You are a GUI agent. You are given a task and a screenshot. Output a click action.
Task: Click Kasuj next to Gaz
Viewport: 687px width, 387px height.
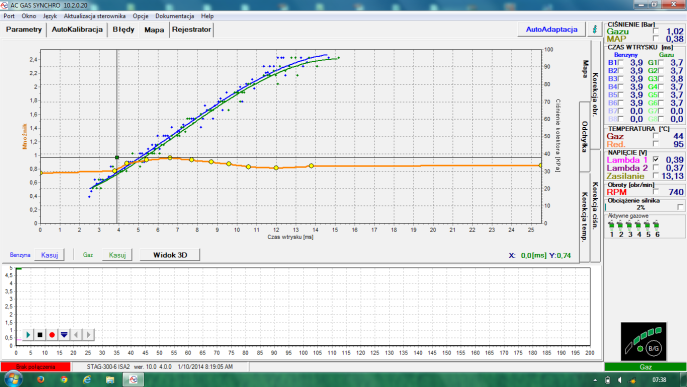[x=117, y=255]
